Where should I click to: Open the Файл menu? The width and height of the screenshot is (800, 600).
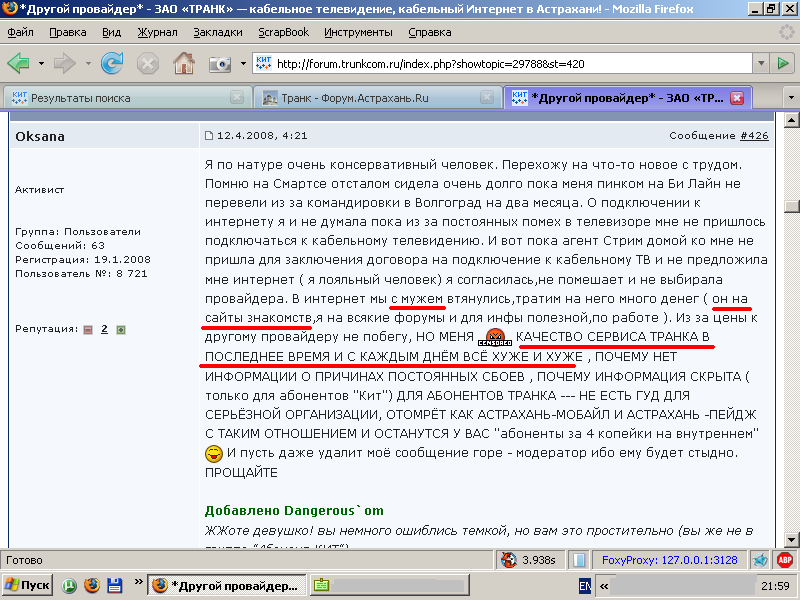coord(20,32)
